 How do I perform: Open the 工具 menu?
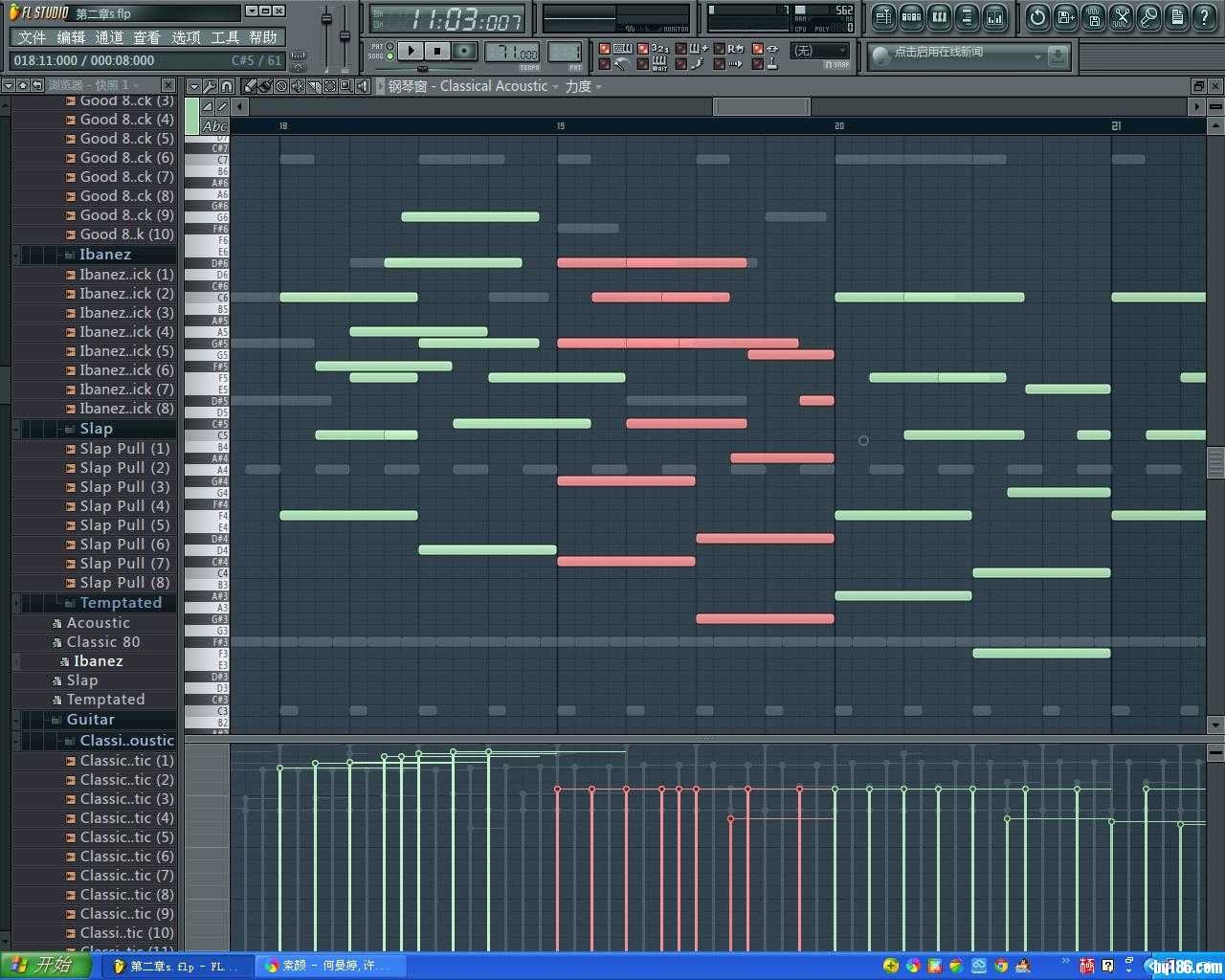225,37
